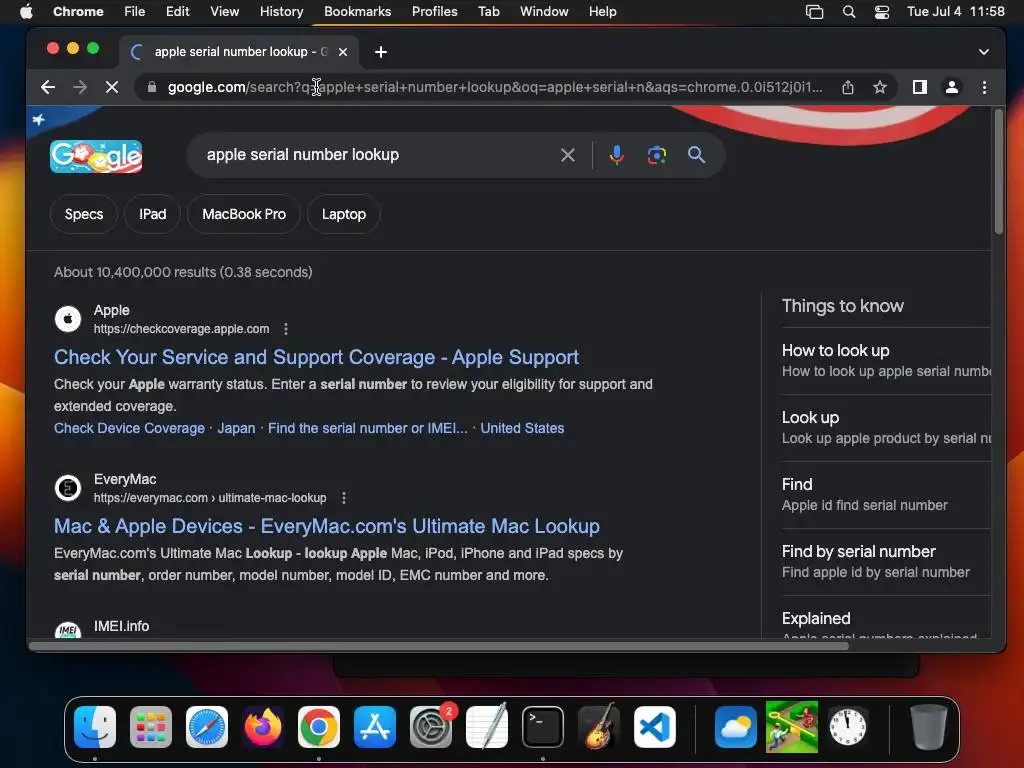The width and height of the screenshot is (1024, 768).
Task: Open the Apple menu
Action: tap(26, 11)
